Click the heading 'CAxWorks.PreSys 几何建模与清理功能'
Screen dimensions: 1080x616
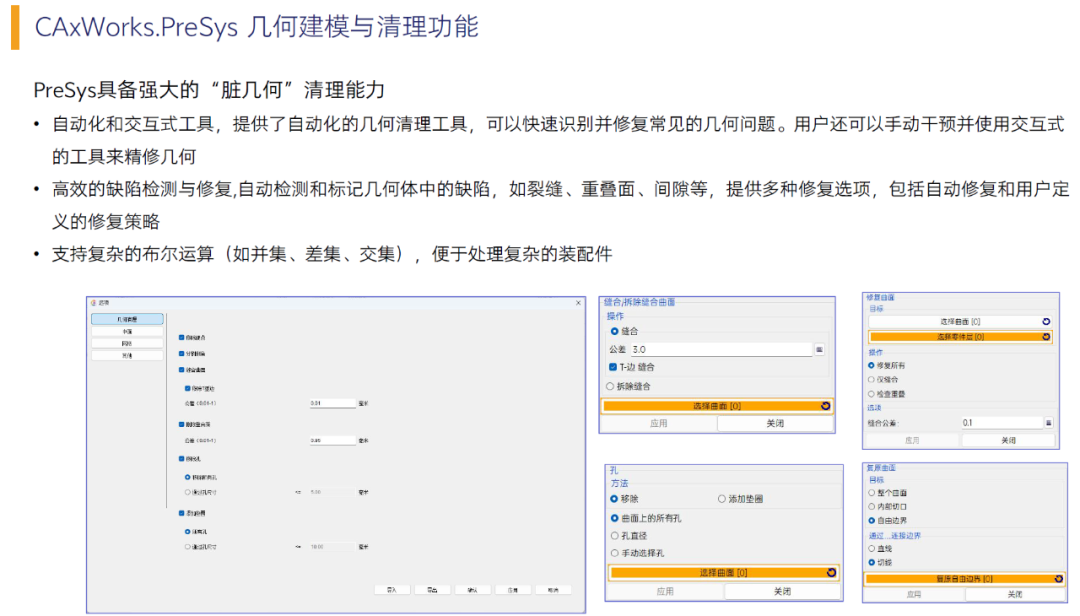click(256, 27)
